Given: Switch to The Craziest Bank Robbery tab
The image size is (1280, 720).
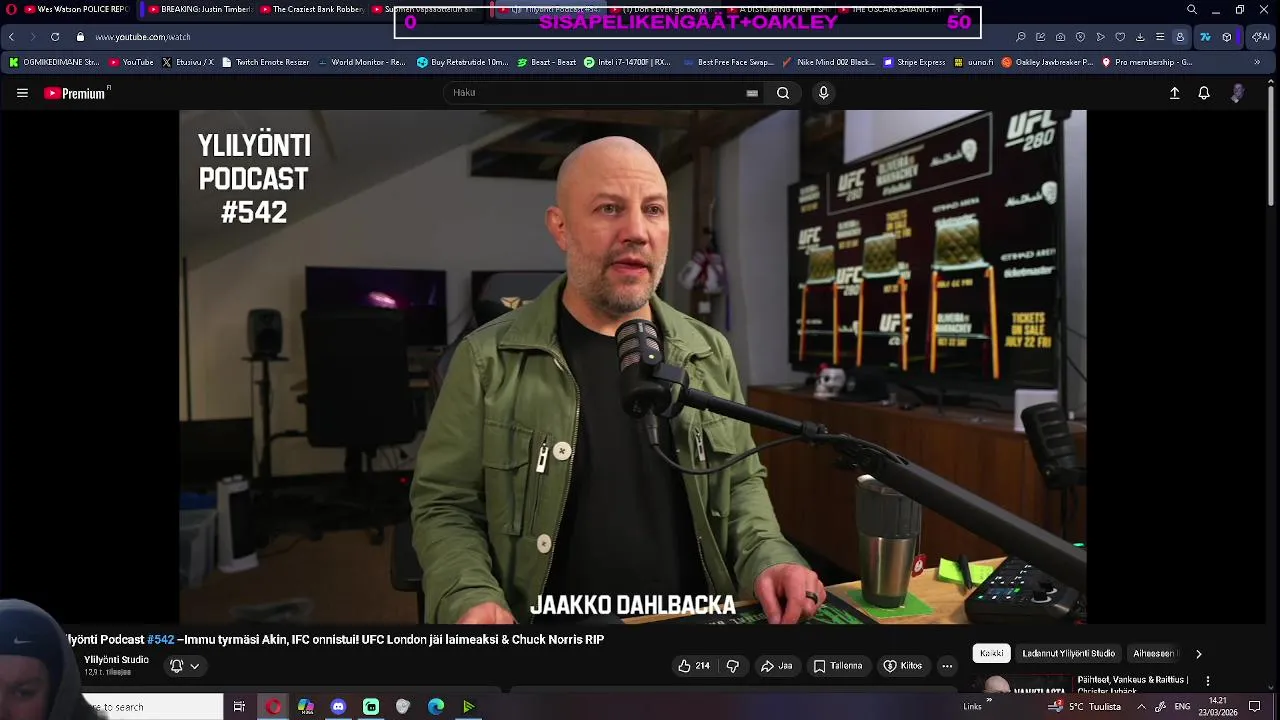Looking at the screenshot, I should coord(311,9).
